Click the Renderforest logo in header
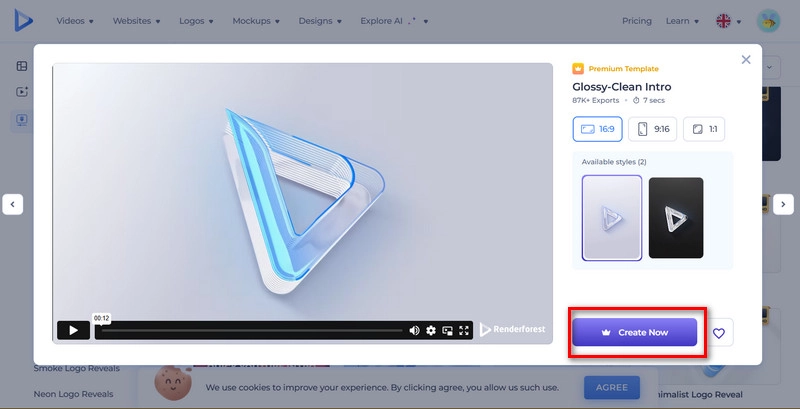The width and height of the screenshot is (800, 409). pos(24,20)
